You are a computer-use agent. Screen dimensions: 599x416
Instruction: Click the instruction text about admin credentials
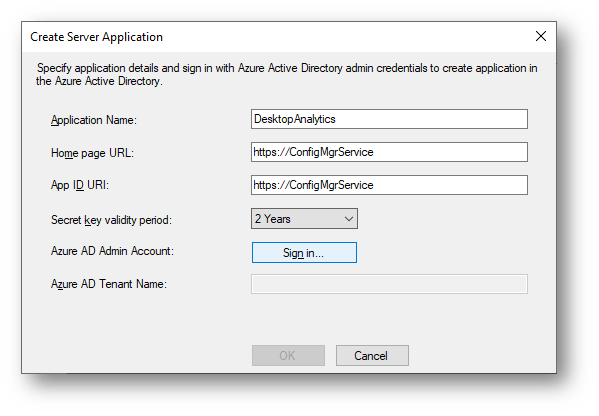tap(287, 74)
